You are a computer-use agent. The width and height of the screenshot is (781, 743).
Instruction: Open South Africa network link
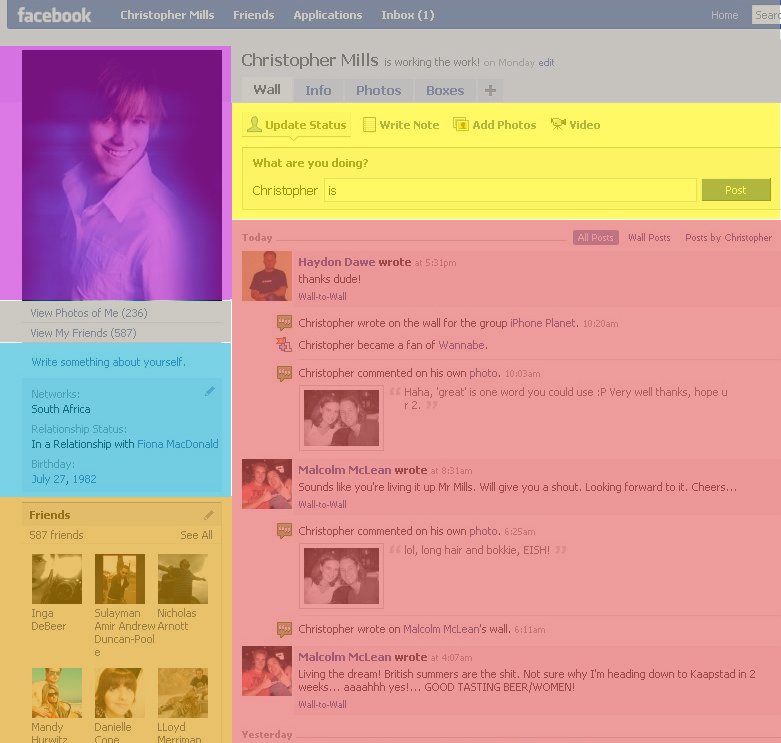tap(61, 409)
